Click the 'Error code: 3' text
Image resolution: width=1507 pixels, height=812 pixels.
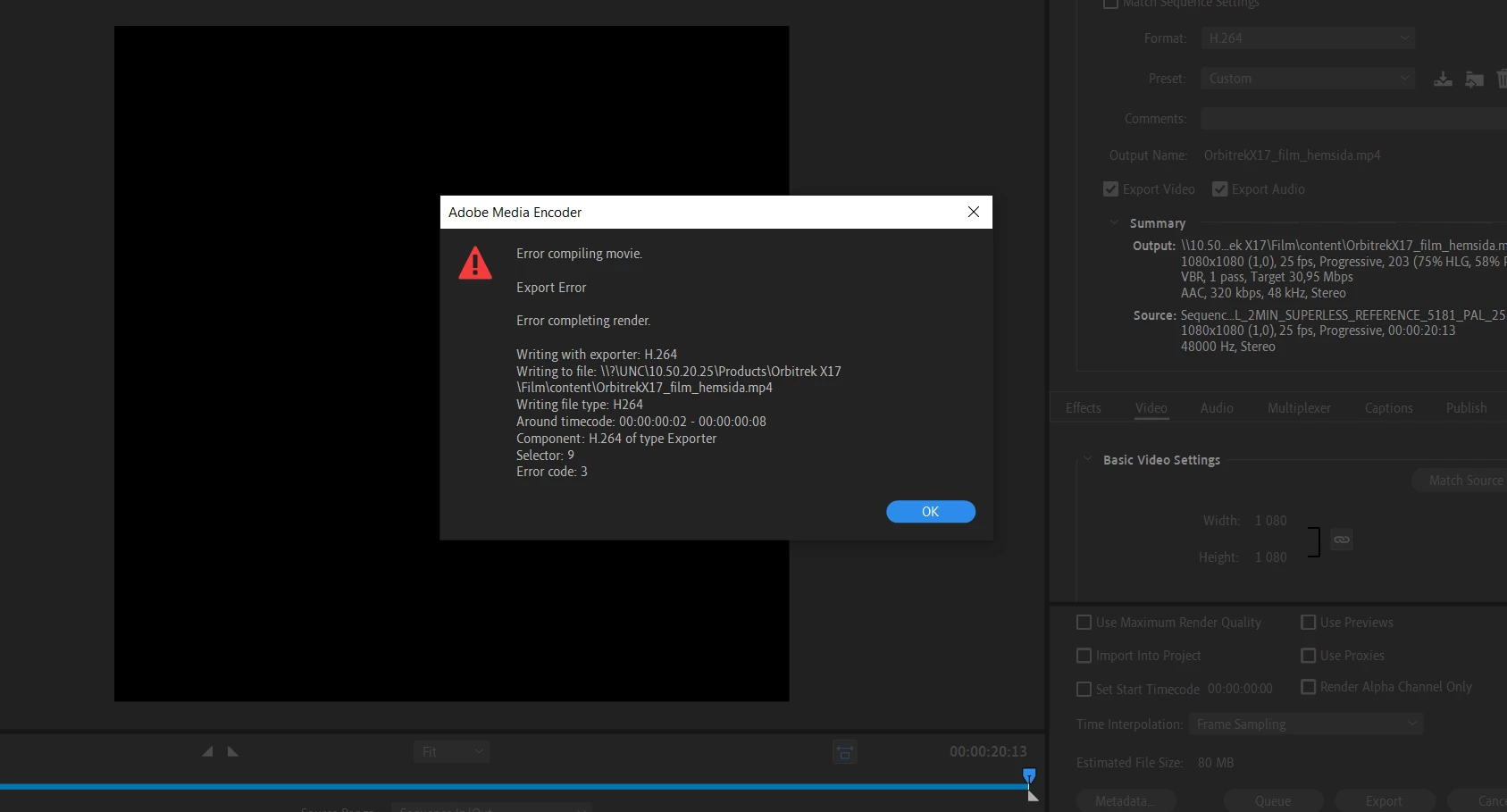tap(552, 472)
